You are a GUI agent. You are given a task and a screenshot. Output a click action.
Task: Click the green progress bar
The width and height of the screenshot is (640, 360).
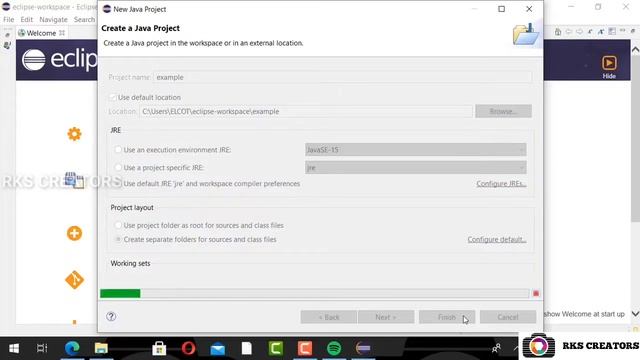click(120, 293)
